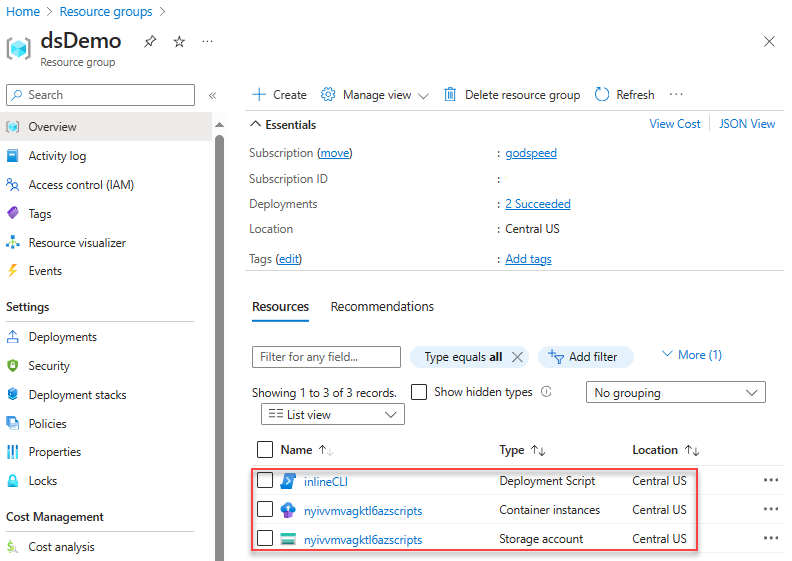
Task: Click the move link beside Subscription
Action: point(335,153)
